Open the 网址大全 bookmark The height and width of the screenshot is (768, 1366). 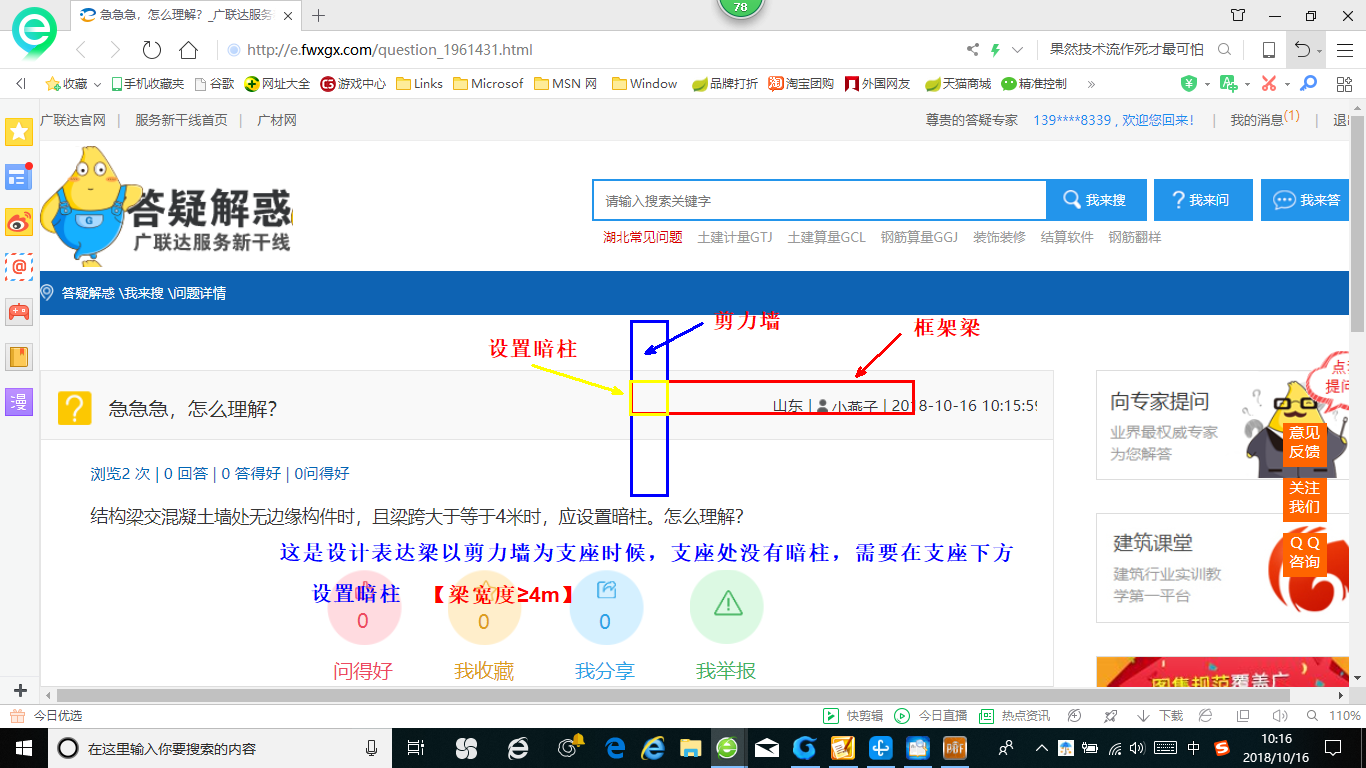click(277, 84)
